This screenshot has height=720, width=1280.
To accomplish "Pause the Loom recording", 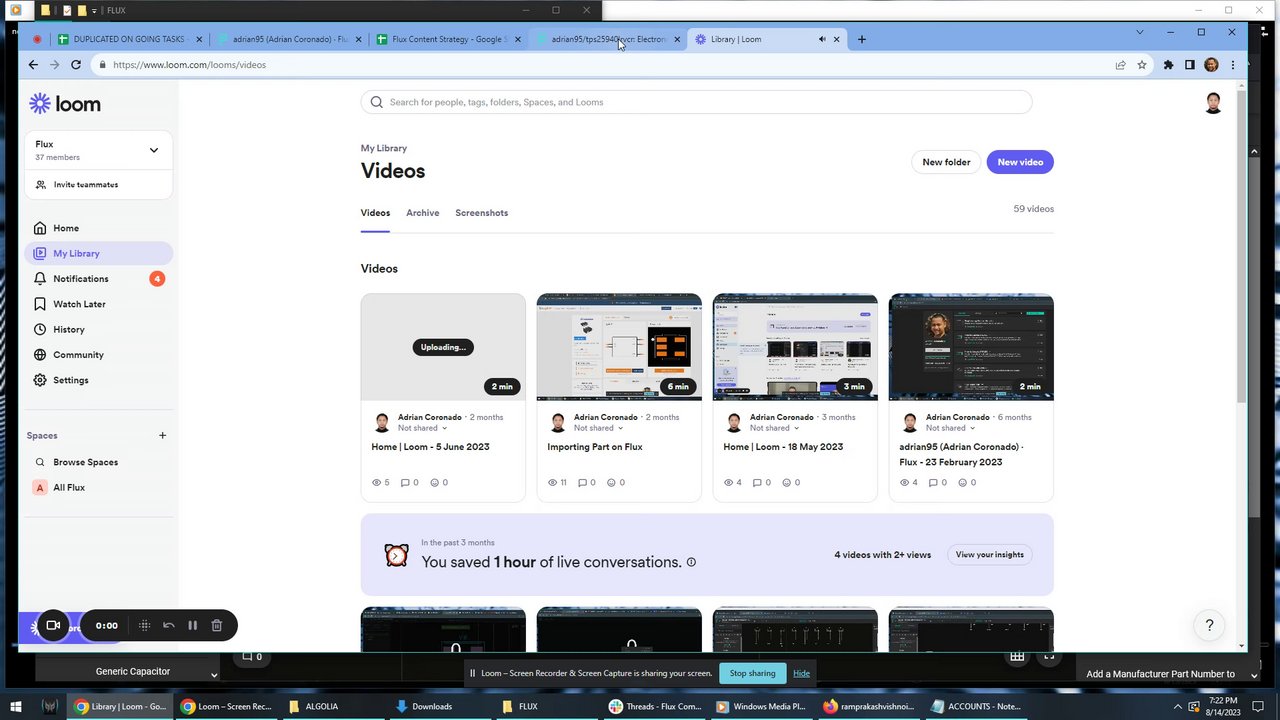I will 192,625.
